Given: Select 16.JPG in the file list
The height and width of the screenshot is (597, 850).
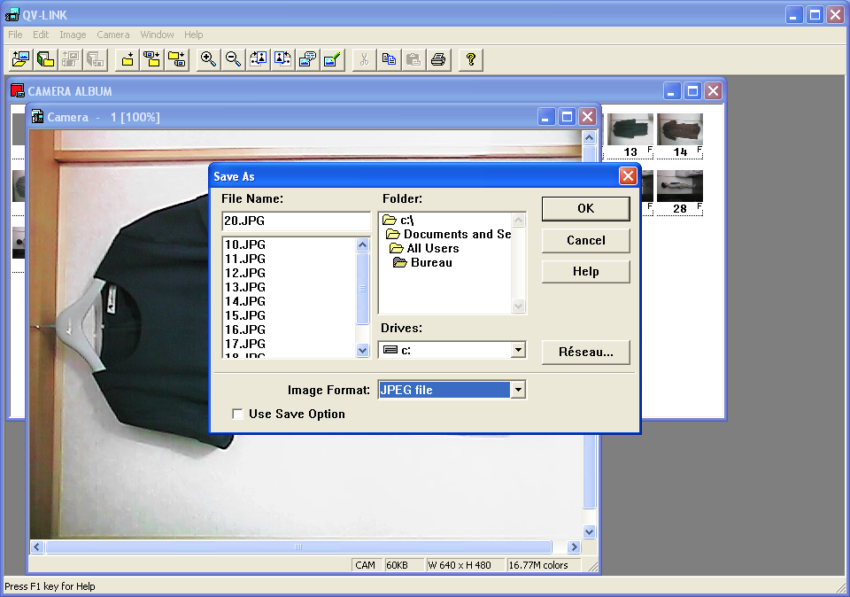Looking at the screenshot, I should [x=245, y=329].
